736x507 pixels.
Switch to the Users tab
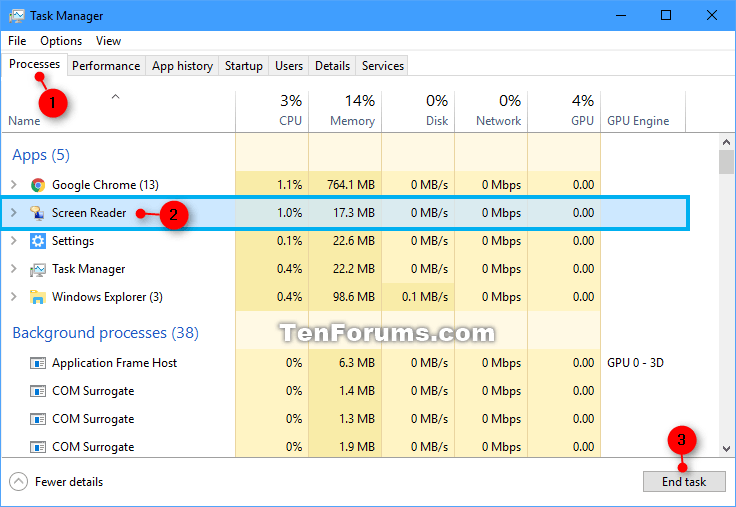289,66
